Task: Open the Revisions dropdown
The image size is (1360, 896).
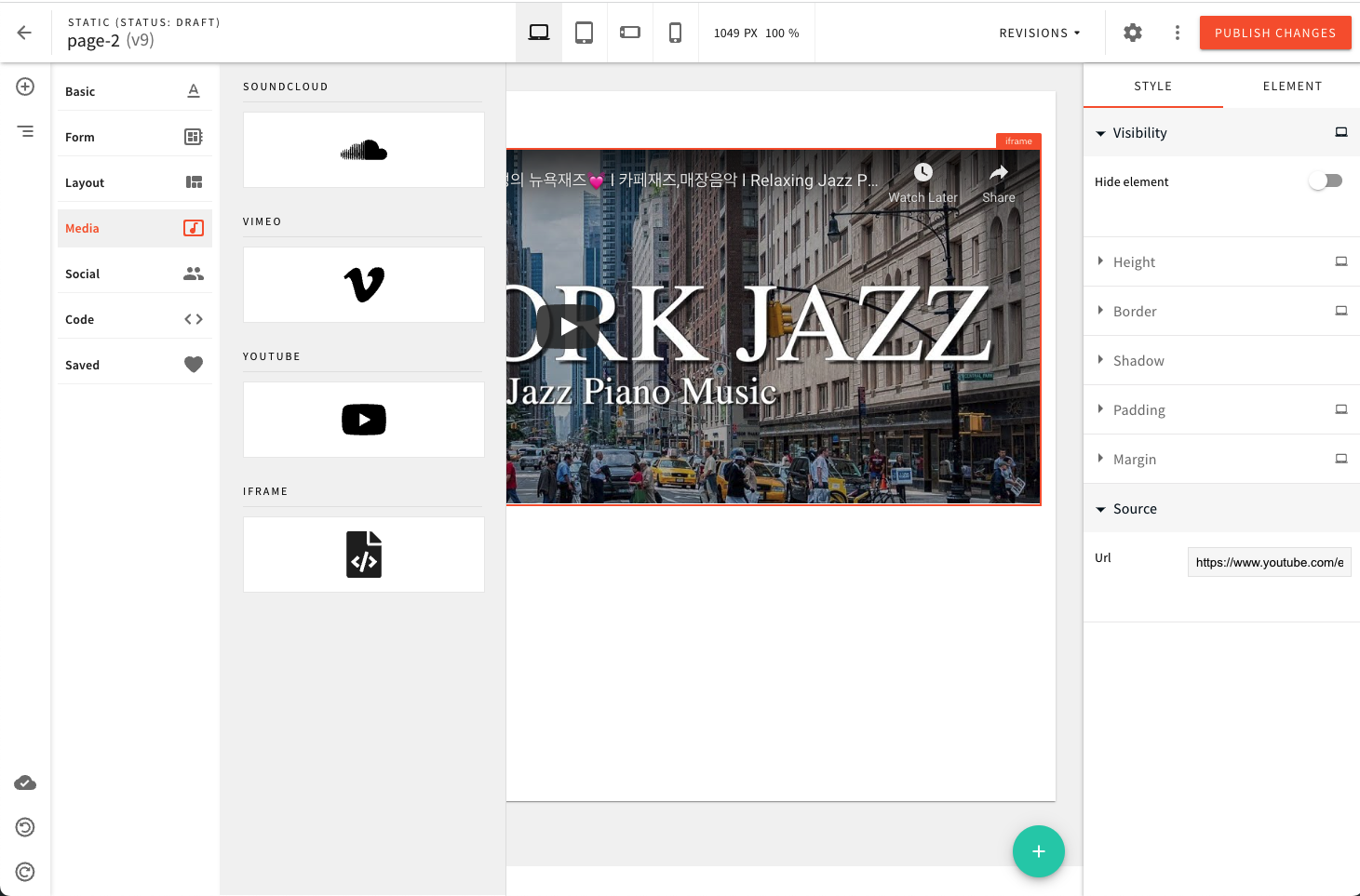Action: pyautogui.click(x=1040, y=33)
